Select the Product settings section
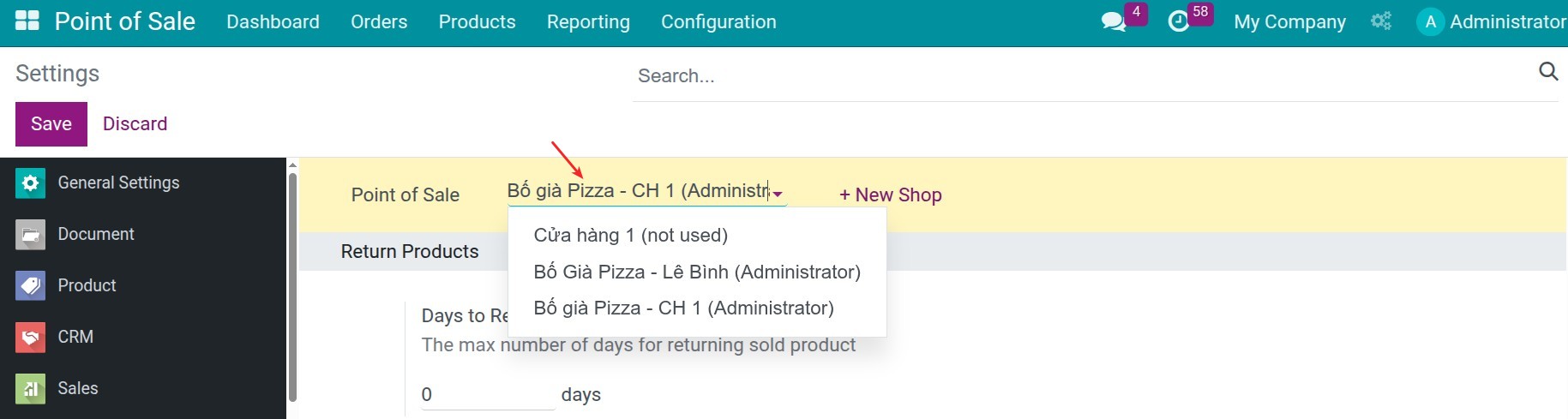The height and width of the screenshot is (419, 1568). [87, 285]
